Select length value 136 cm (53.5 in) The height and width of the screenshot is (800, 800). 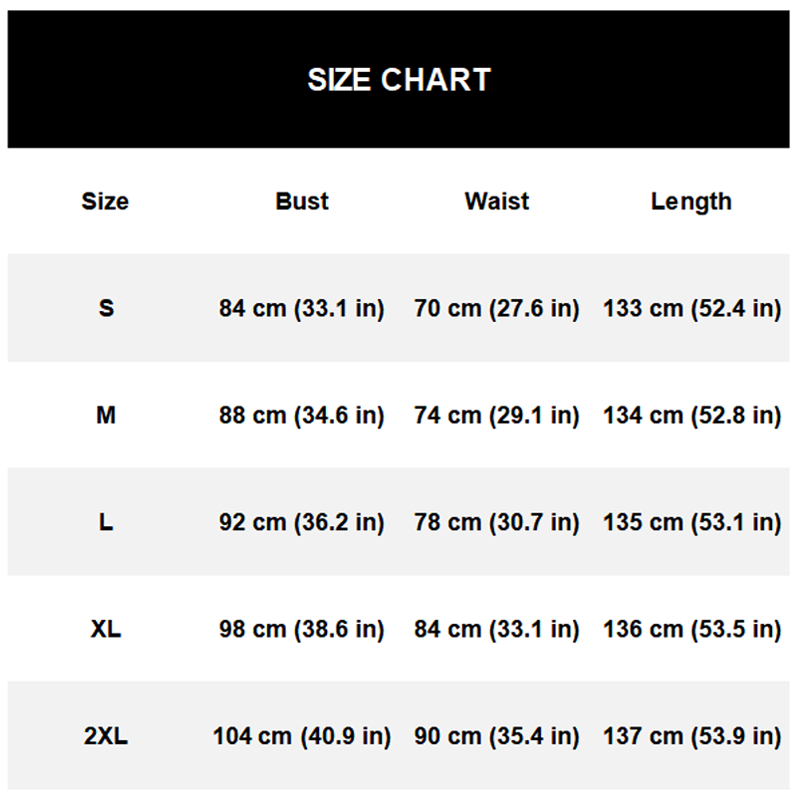(x=692, y=629)
